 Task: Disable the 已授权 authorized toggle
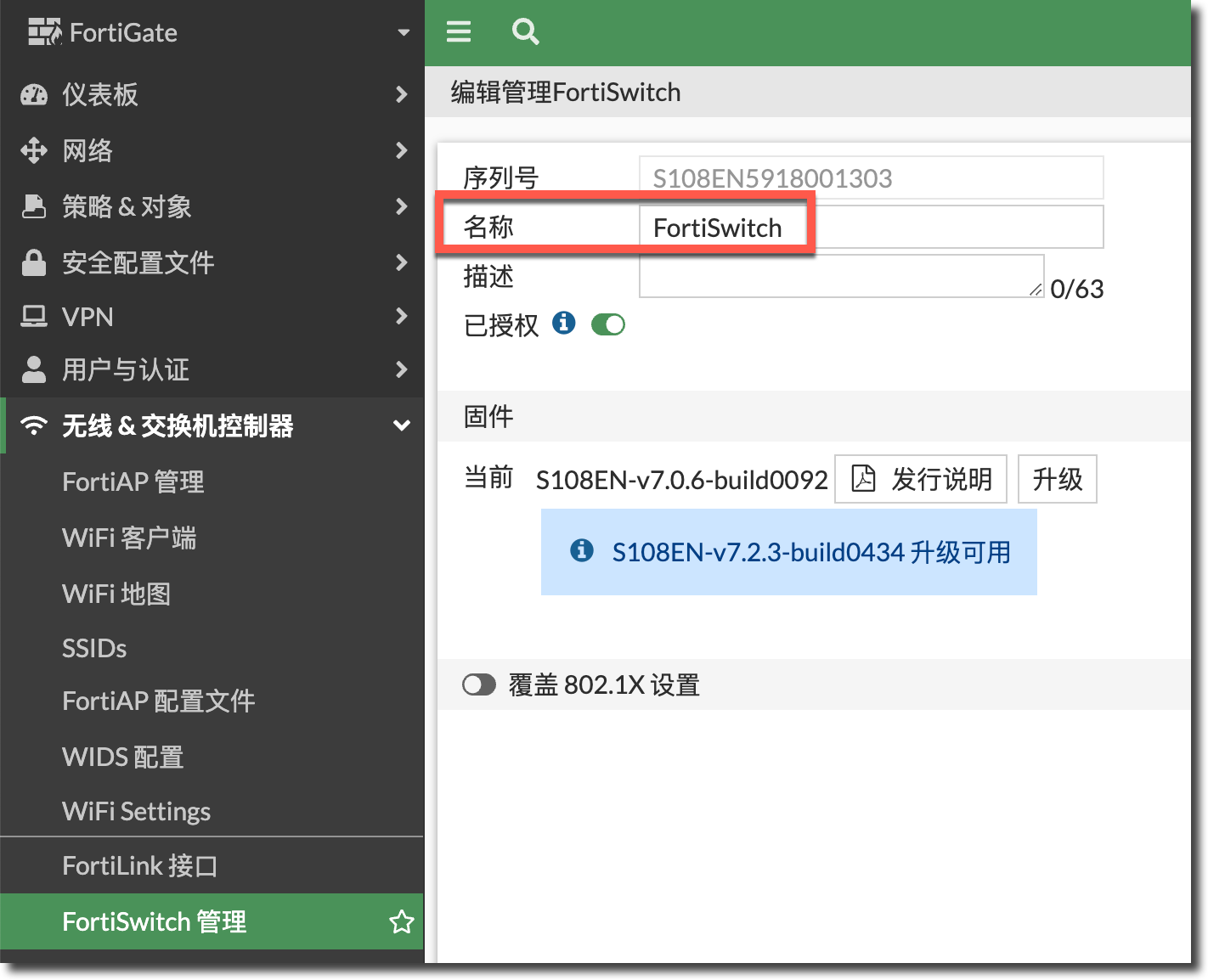[x=607, y=324]
